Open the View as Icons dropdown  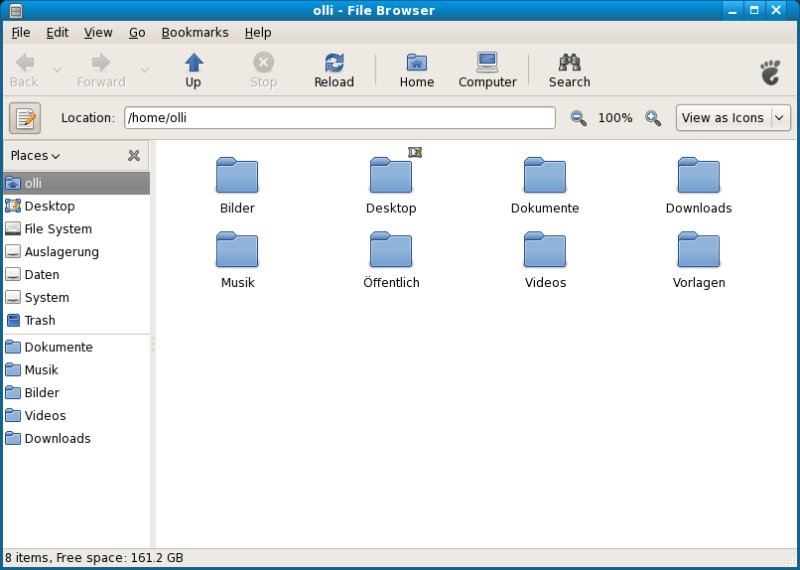click(733, 118)
